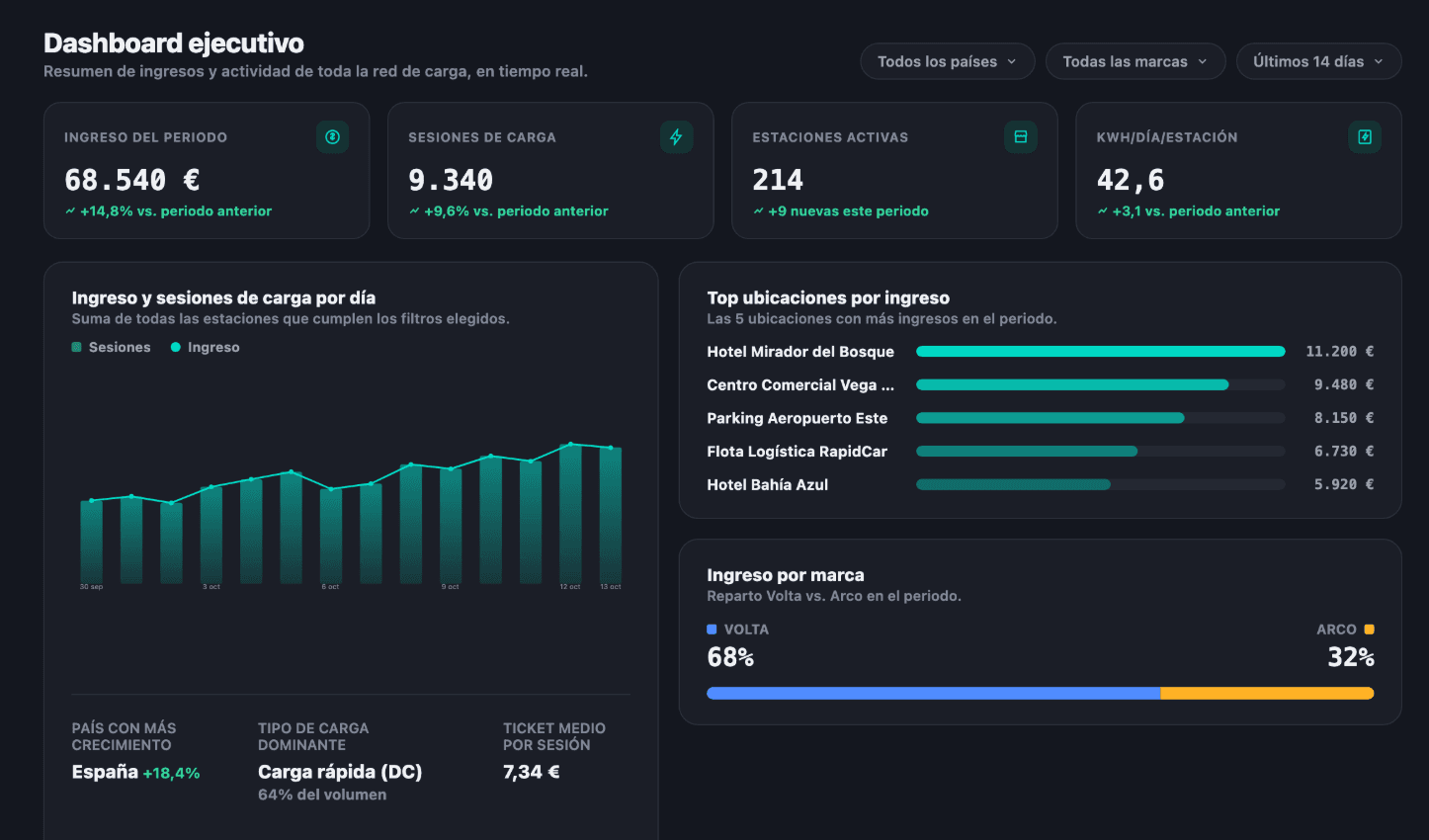Click the 32% Arco share value
The height and width of the screenshot is (840, 1429).
1351,658
